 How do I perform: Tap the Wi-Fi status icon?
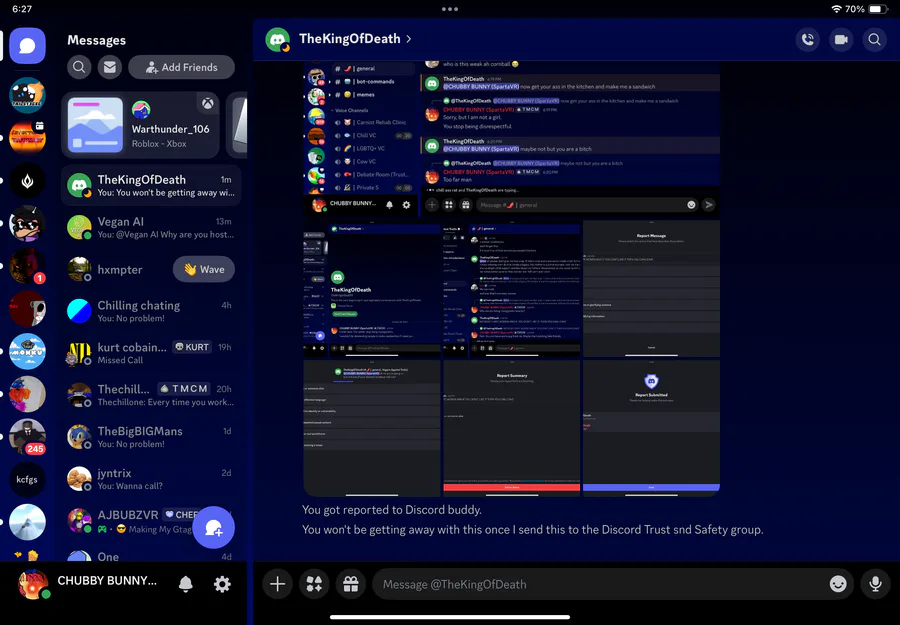pyautogui.click(x=836, y=9)
